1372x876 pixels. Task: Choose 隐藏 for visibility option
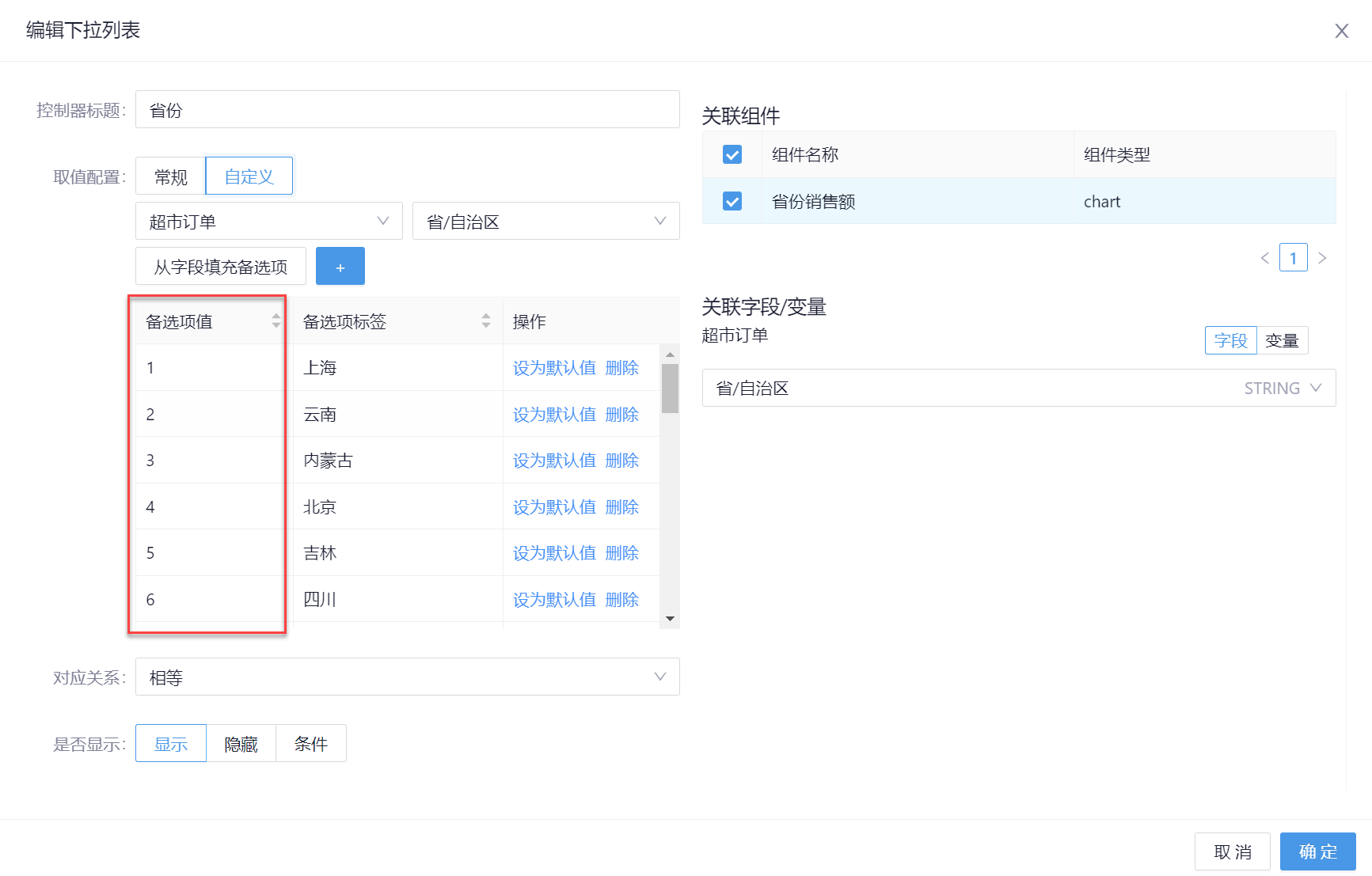tap(241, 743)
